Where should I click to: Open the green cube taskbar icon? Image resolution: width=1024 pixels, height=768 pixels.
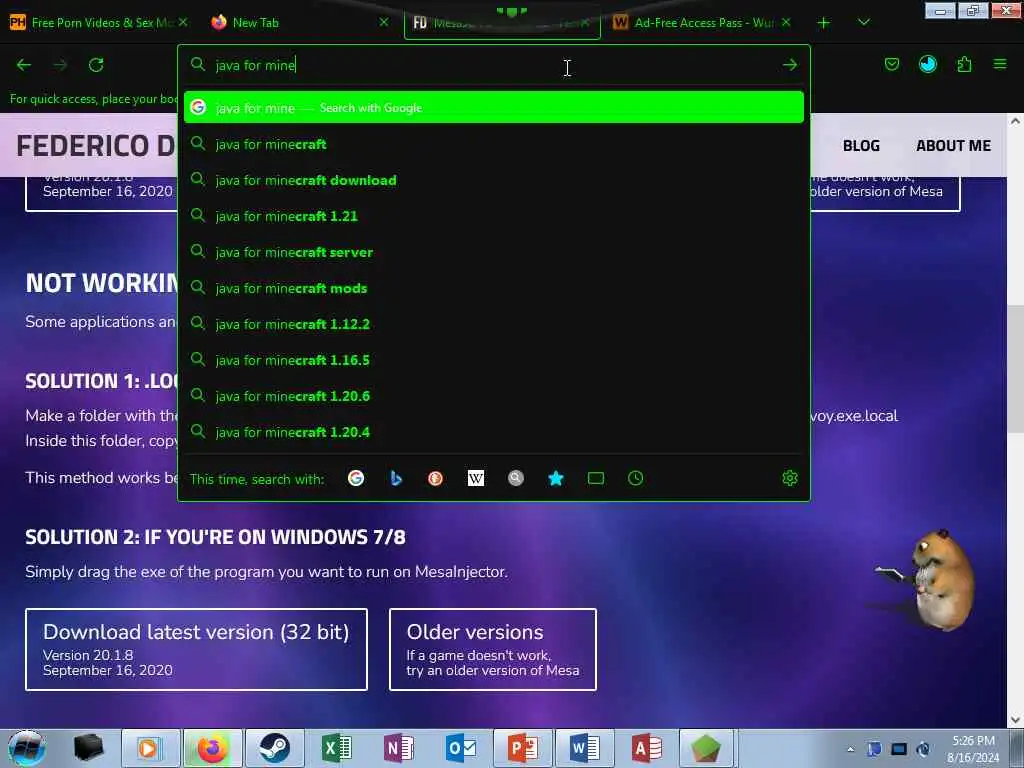(x=707, y=748)
